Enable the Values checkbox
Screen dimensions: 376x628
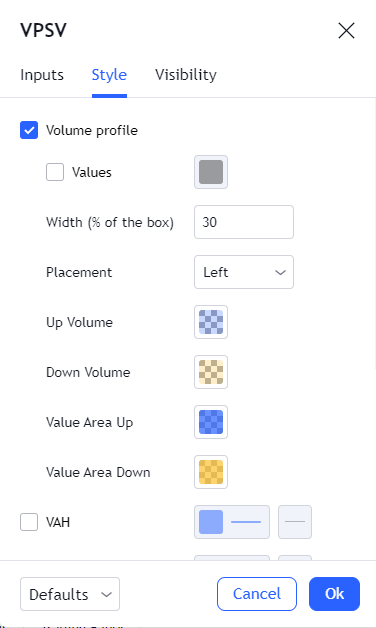55,172
